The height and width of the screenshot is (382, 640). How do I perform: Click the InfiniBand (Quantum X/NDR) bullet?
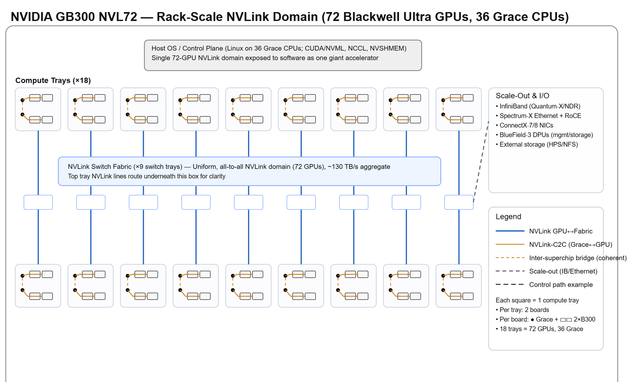[x=538, y=106]
